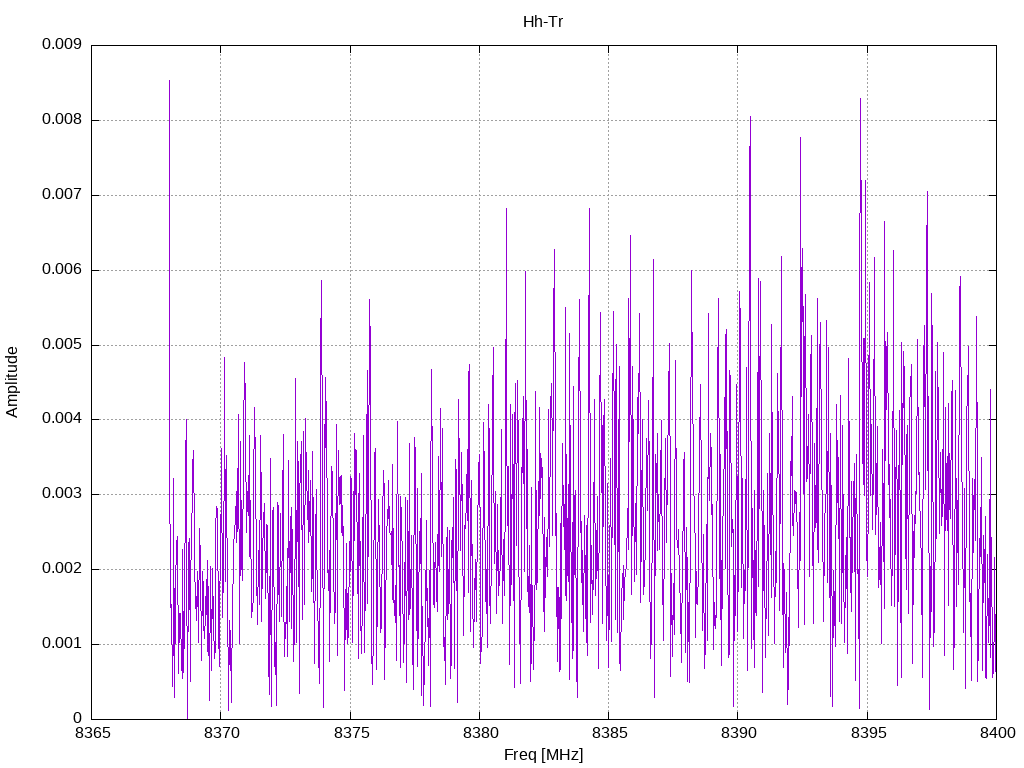
Task: Click the x-axis tick label 8380
Action: pyautogui.click(x=481, y=733)
